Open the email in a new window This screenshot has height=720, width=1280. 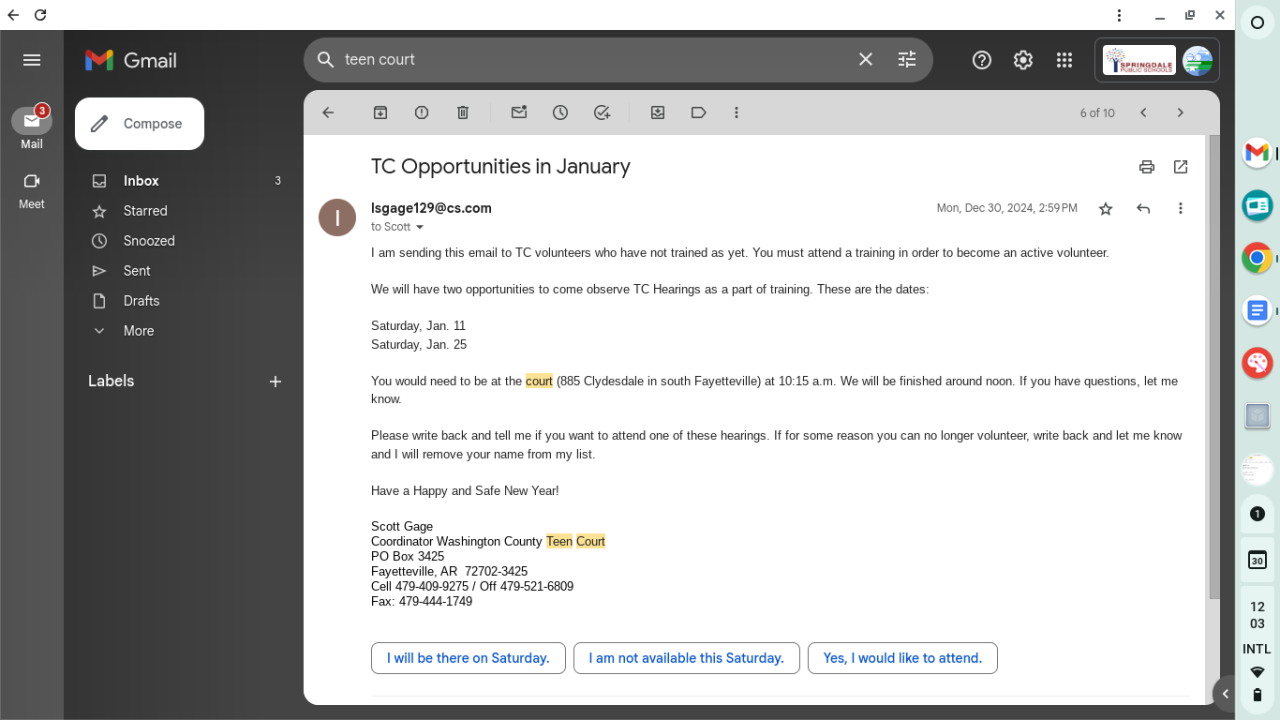pos(1180,167)
